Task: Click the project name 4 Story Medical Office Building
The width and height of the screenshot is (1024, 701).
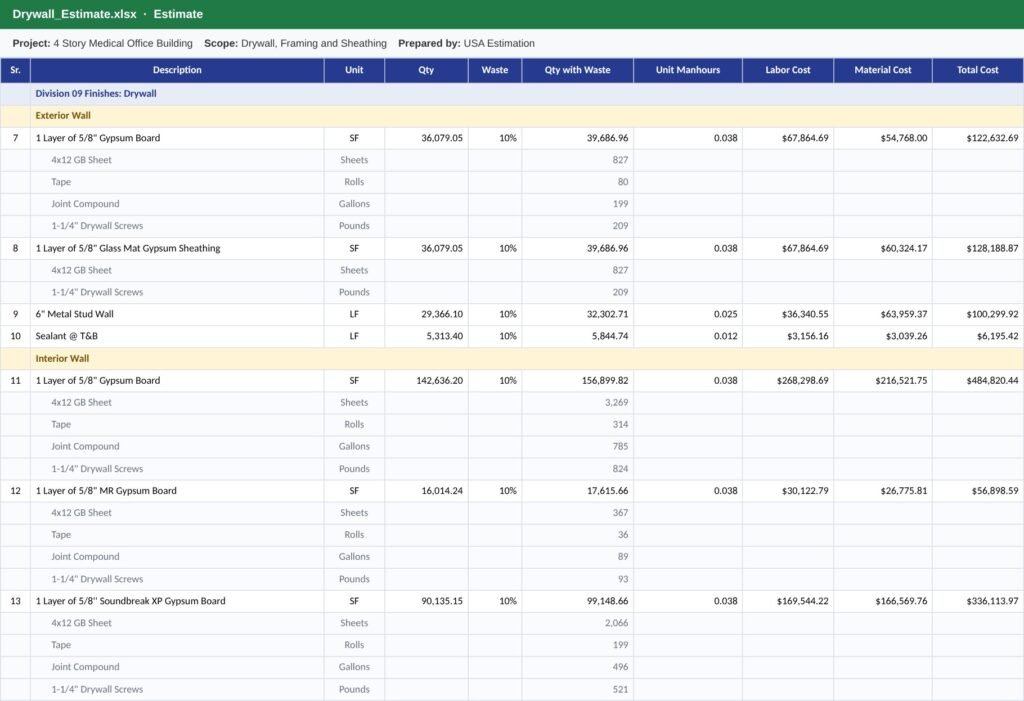Action: pyautogui.click(x=123, y=43)
